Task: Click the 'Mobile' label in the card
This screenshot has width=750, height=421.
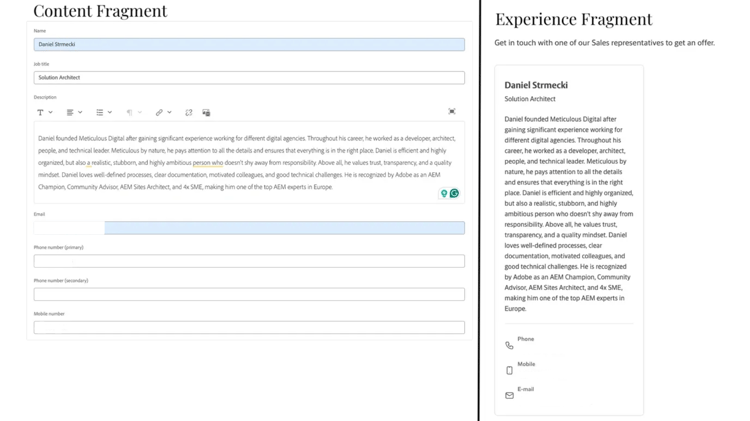Action: click(526, 364)
